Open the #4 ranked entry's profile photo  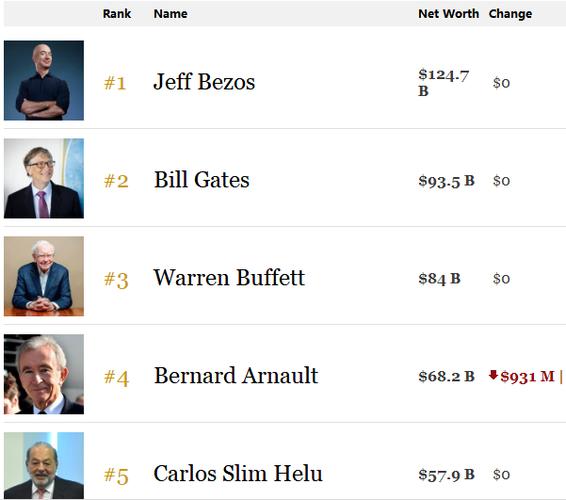point(44,374)
